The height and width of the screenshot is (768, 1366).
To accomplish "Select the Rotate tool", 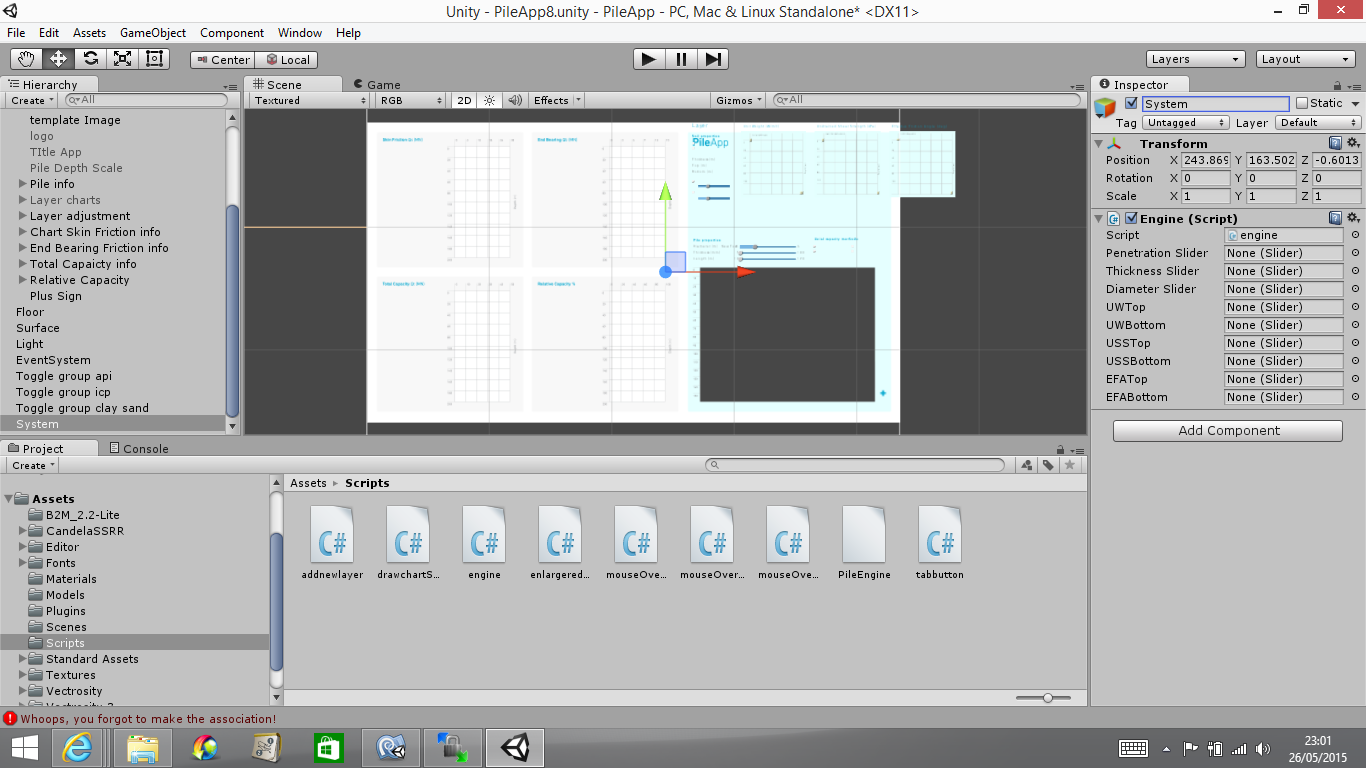I will click(x=90, y=59).
